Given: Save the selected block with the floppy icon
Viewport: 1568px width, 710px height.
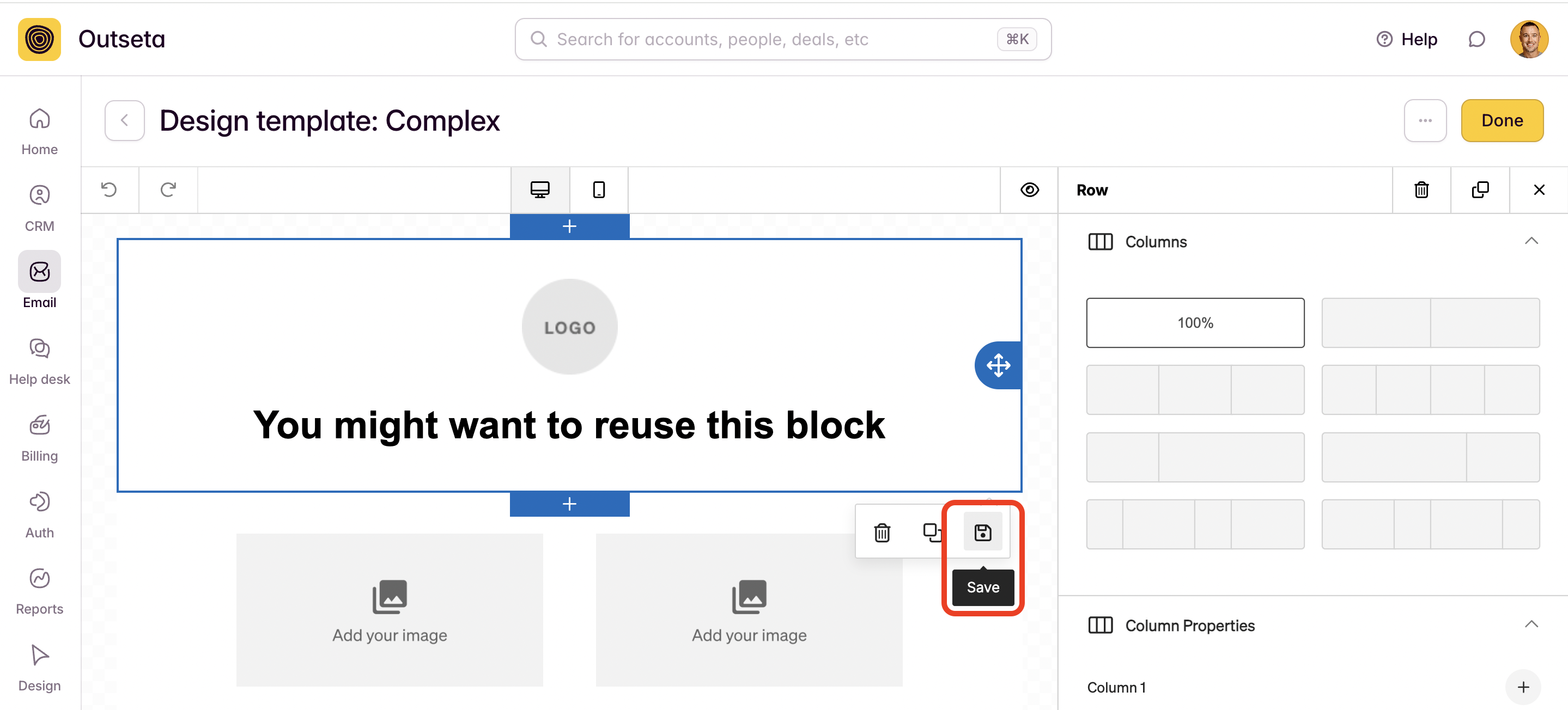Looking at the screenshot, I should [982, 532].
